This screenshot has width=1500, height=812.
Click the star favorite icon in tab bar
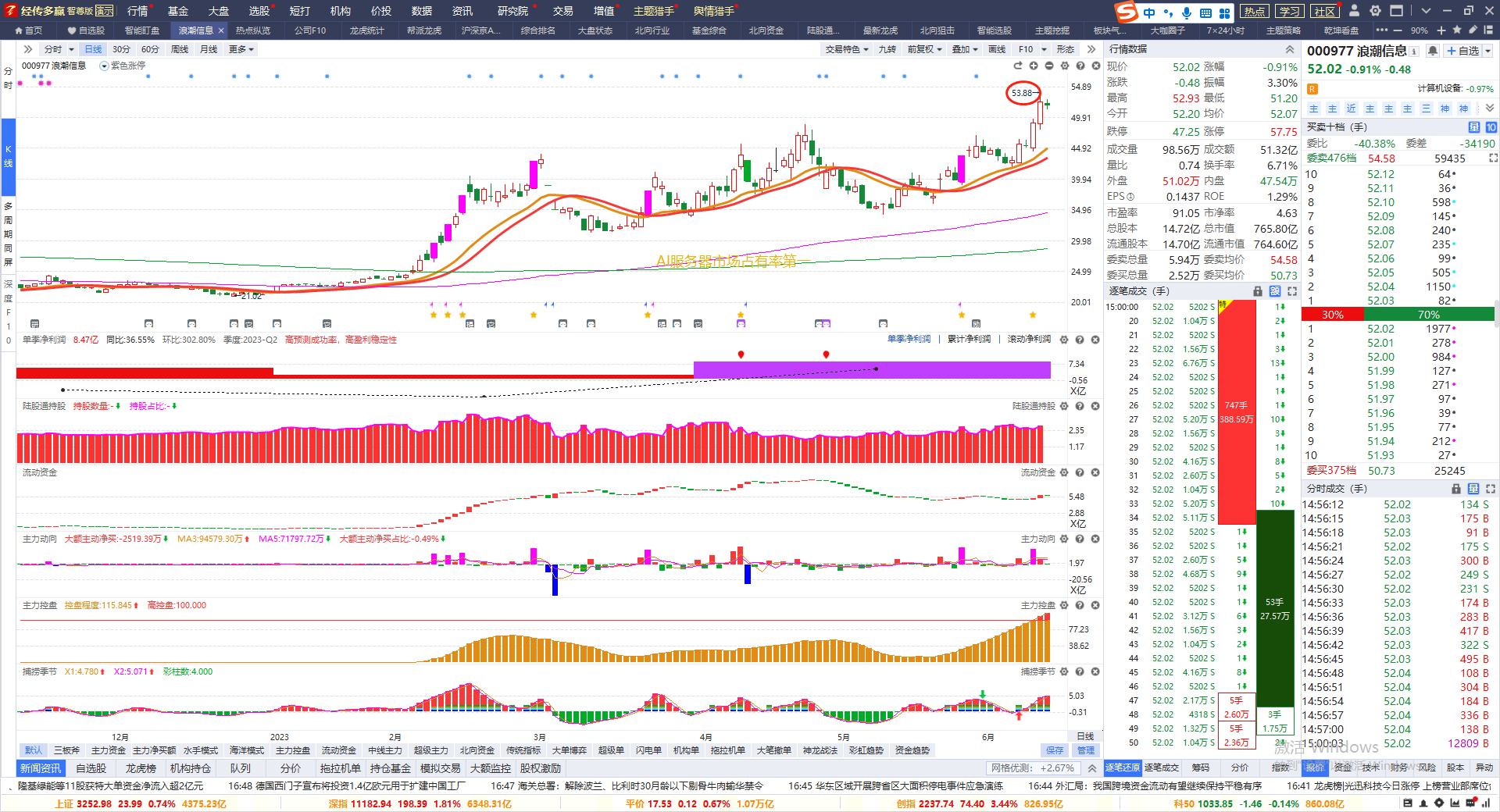pyautogui.click(x=1458, y=30)
